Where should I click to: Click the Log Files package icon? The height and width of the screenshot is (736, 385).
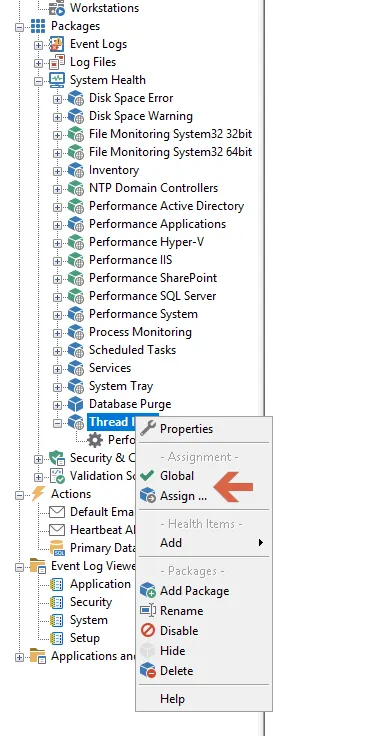click(x=56, y=62)
